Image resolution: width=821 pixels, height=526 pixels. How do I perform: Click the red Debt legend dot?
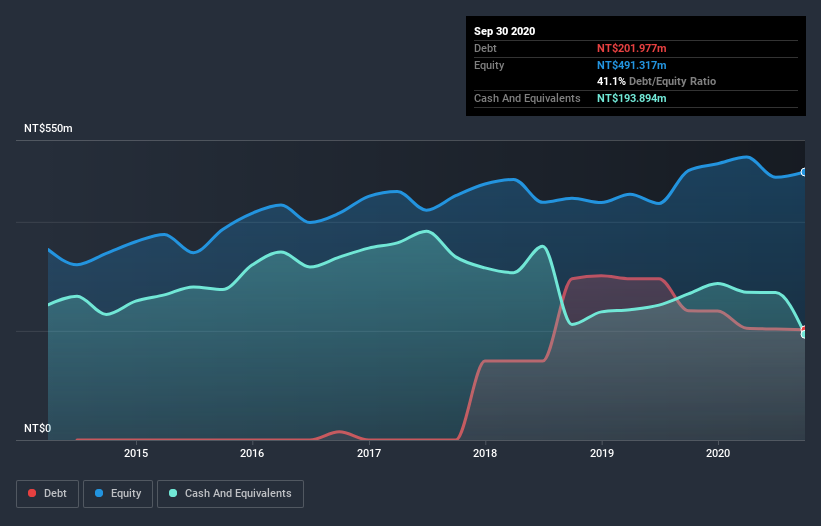point(32,493)
